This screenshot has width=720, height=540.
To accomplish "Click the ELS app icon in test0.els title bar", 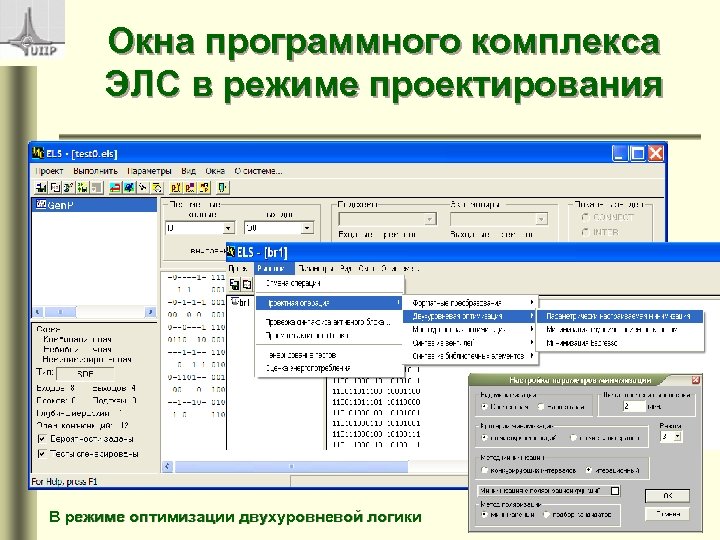I will (38, 153).
